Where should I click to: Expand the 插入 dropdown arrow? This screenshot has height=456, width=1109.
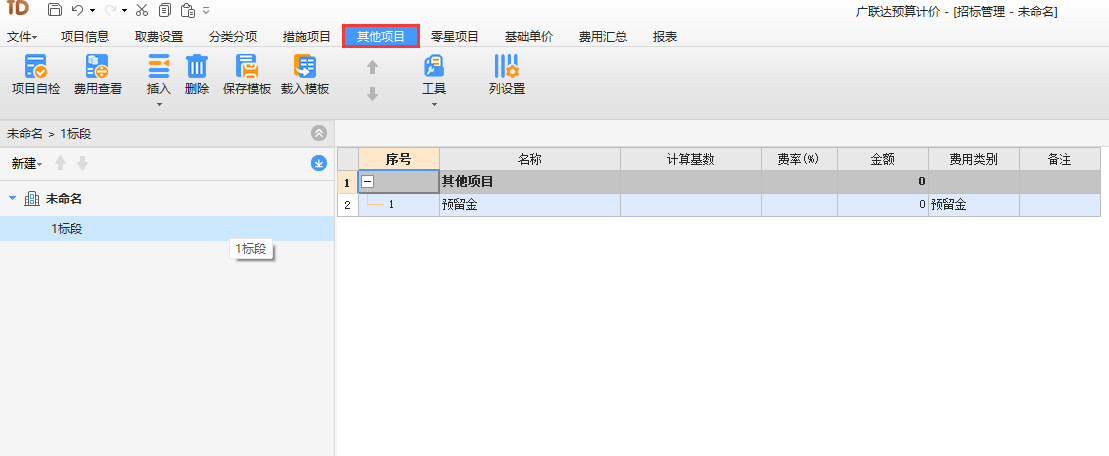coord(159,105)
